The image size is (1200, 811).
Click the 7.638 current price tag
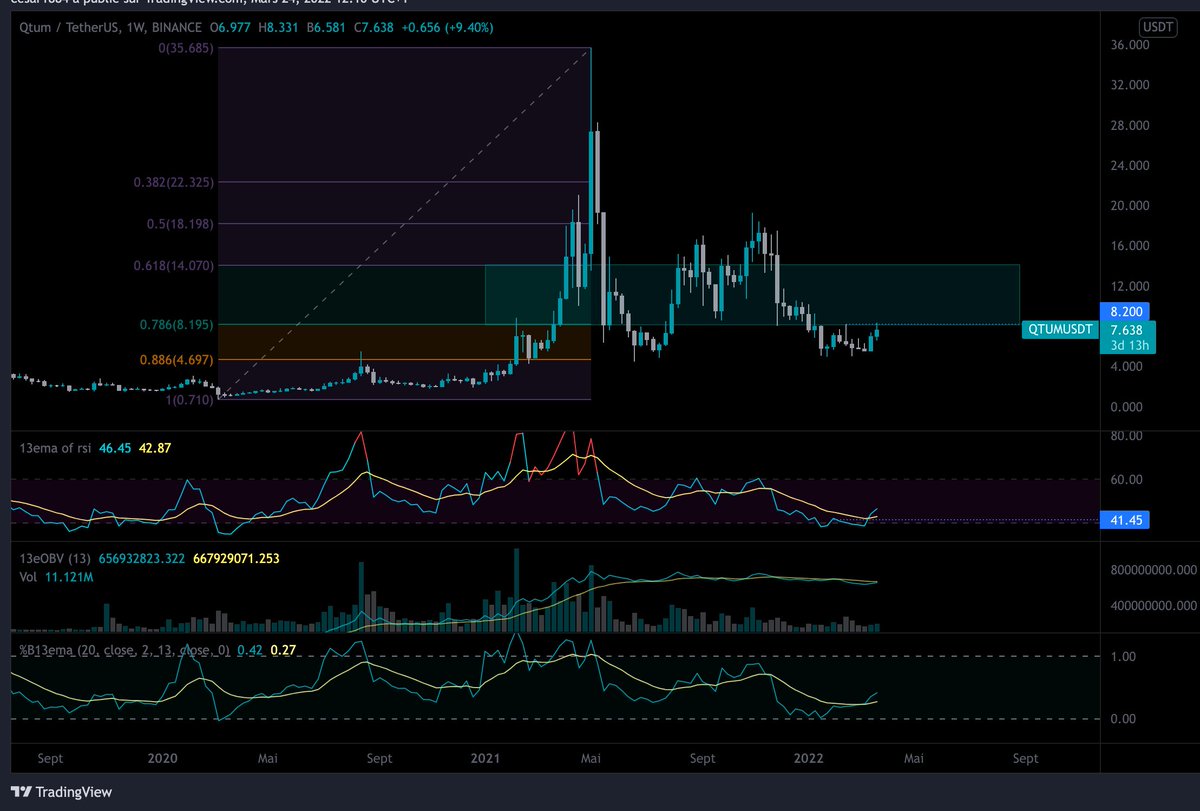coord(1126,329)
